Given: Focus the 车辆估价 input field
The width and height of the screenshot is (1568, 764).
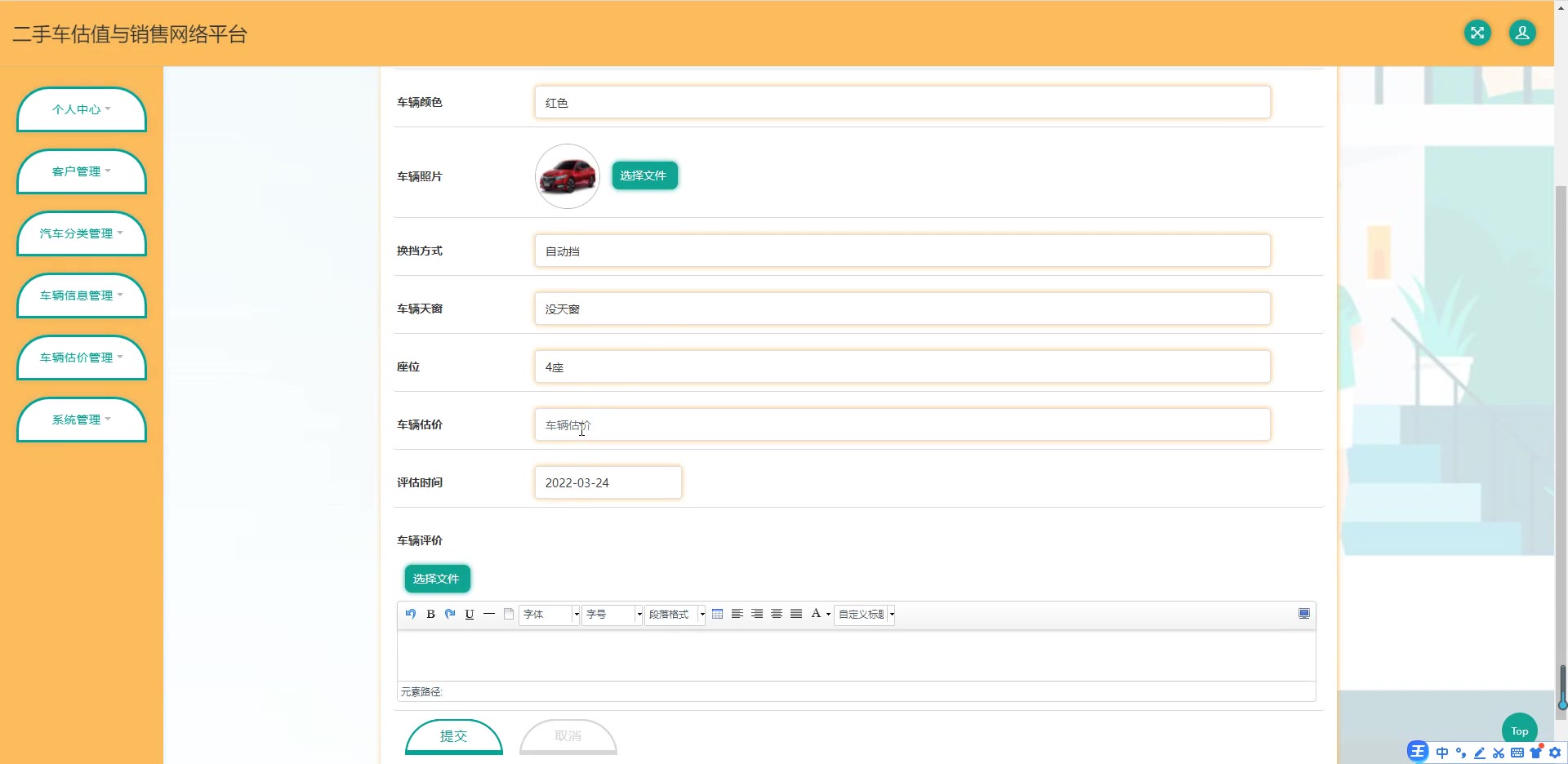Looking at the screenshot, I should pos(902,425).
